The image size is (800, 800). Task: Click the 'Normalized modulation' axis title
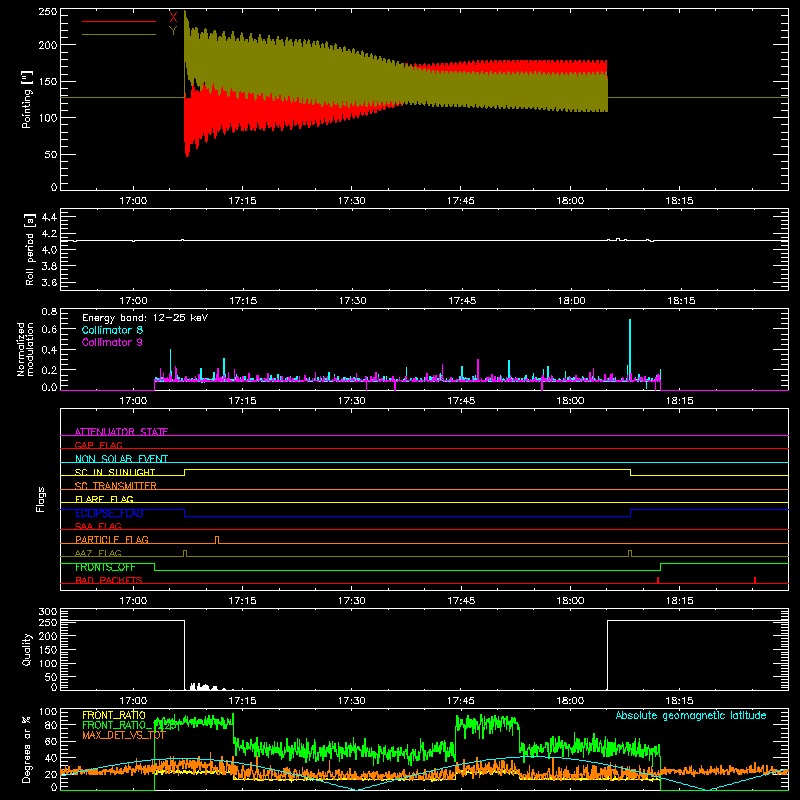[25, 349]
